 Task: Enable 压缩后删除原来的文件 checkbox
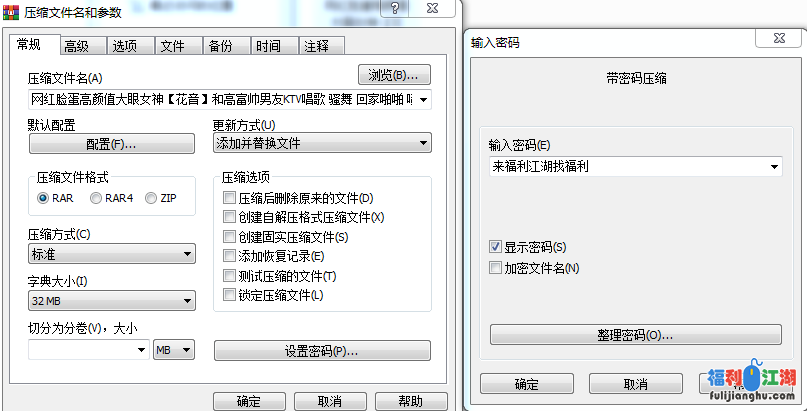[x=229, y=198]
